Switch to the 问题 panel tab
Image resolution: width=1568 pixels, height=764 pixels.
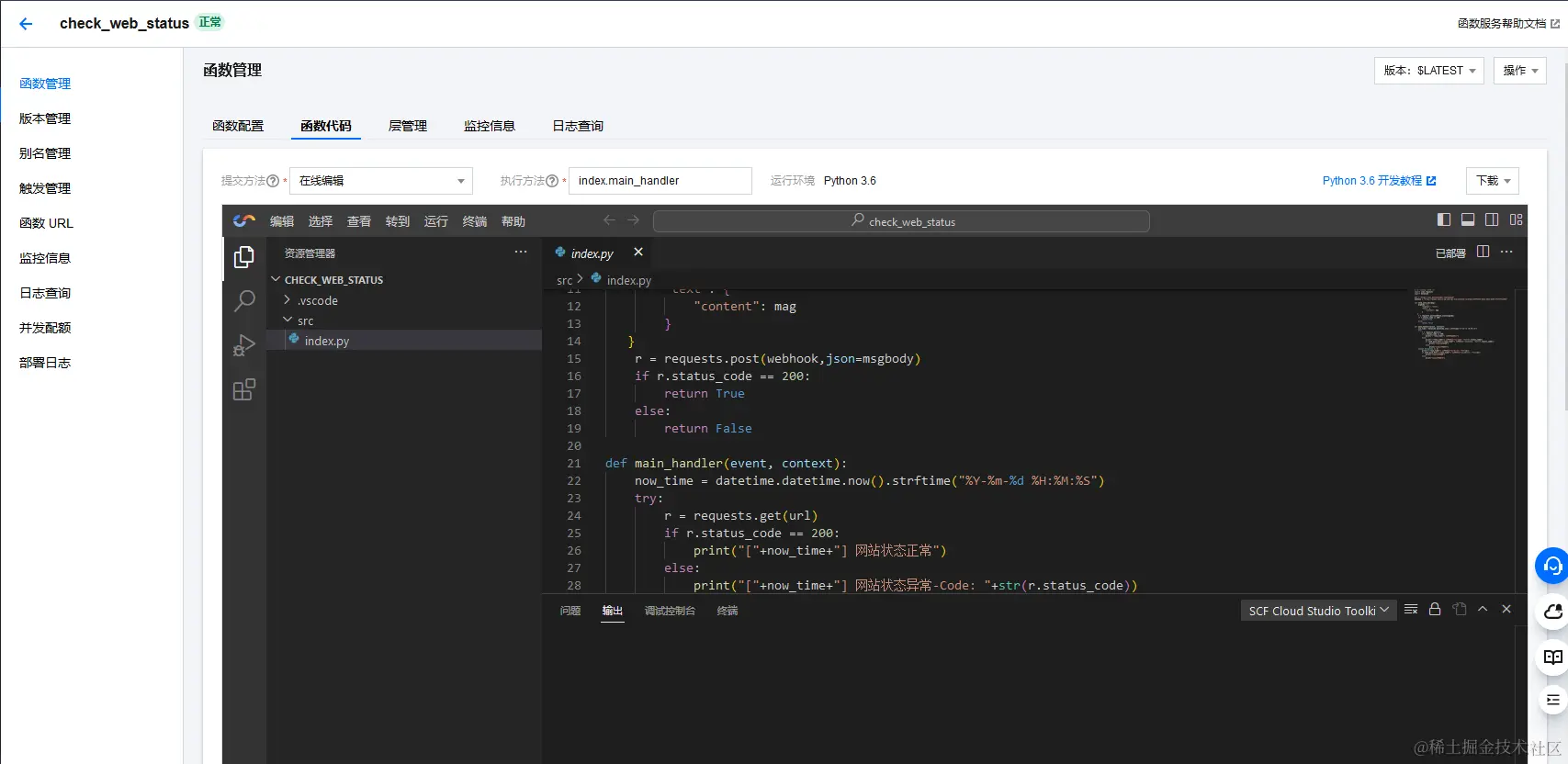(570, 611)
